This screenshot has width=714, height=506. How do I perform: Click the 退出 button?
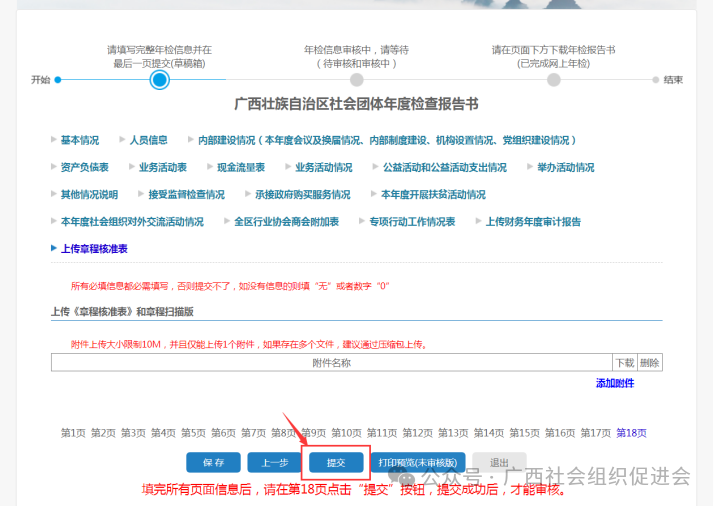coord(498,462)
